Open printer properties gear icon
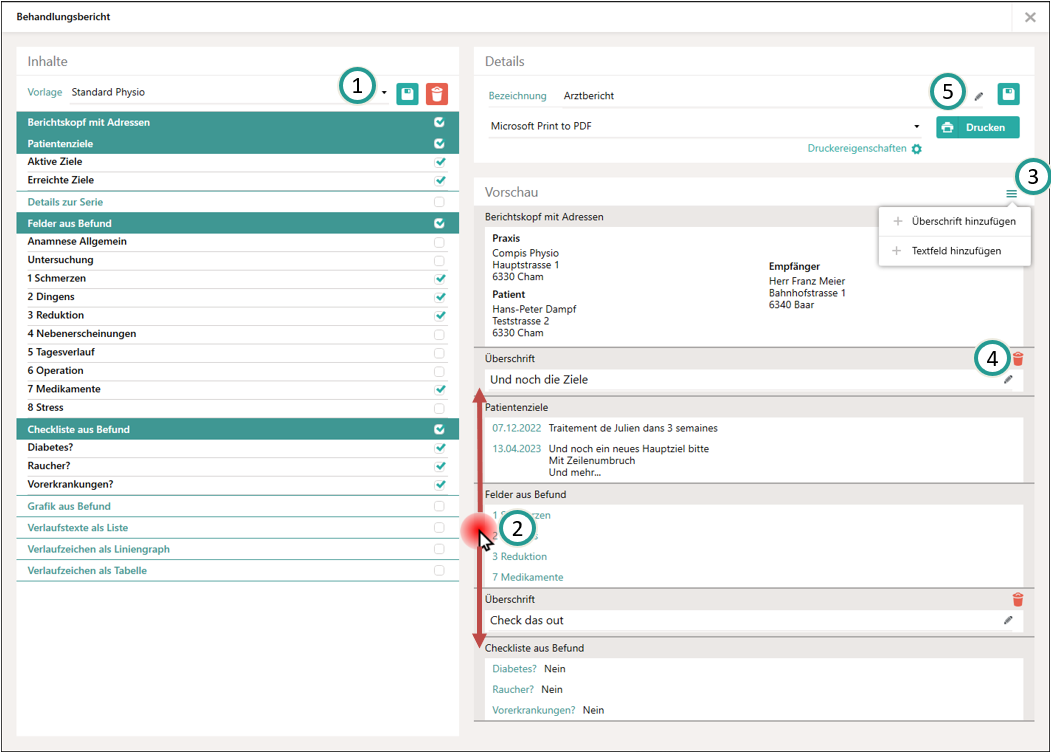This screenshot has width=1051, height=752. (917, 149)
